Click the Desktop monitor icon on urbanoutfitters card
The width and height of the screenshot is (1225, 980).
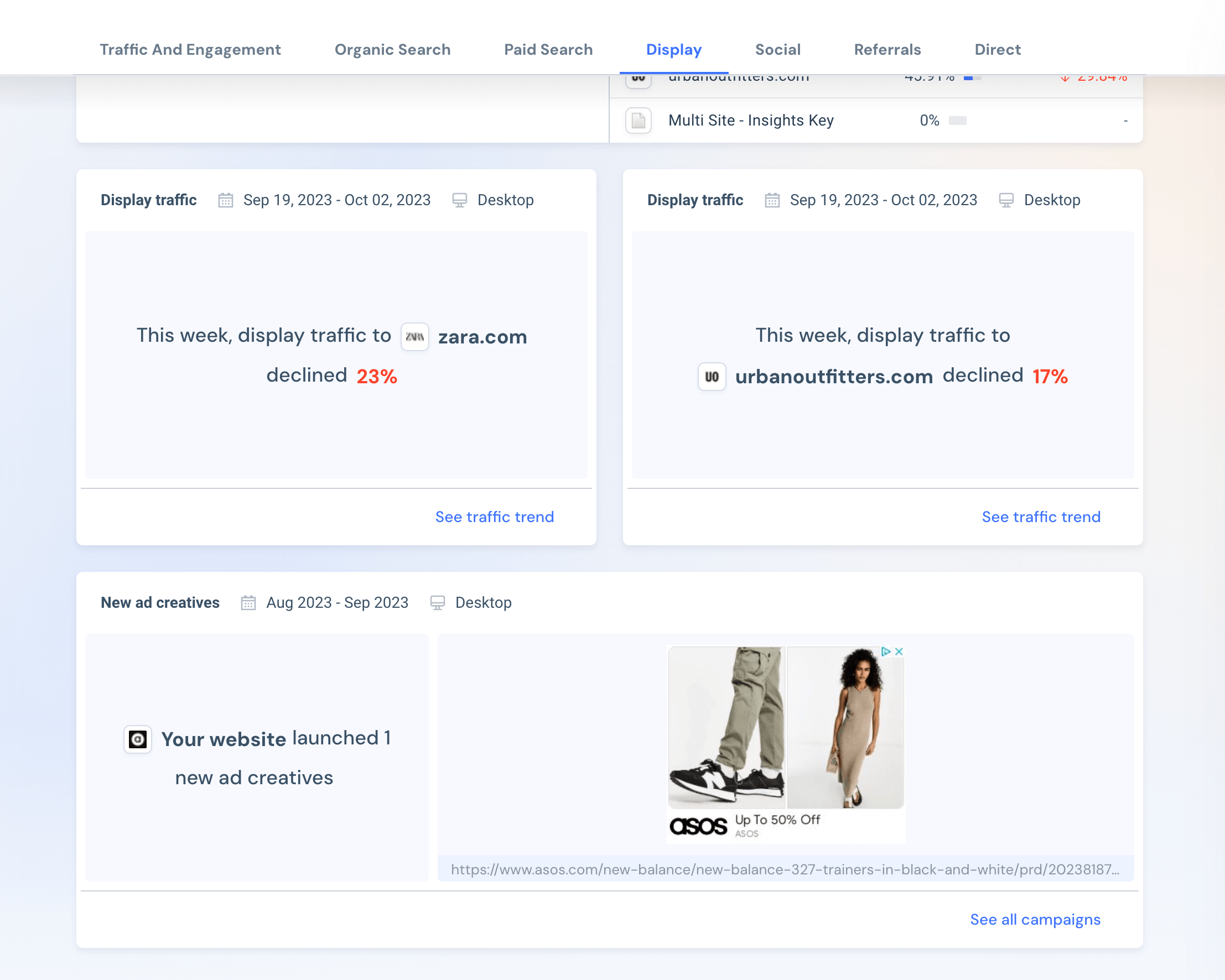pos(1006,200)
